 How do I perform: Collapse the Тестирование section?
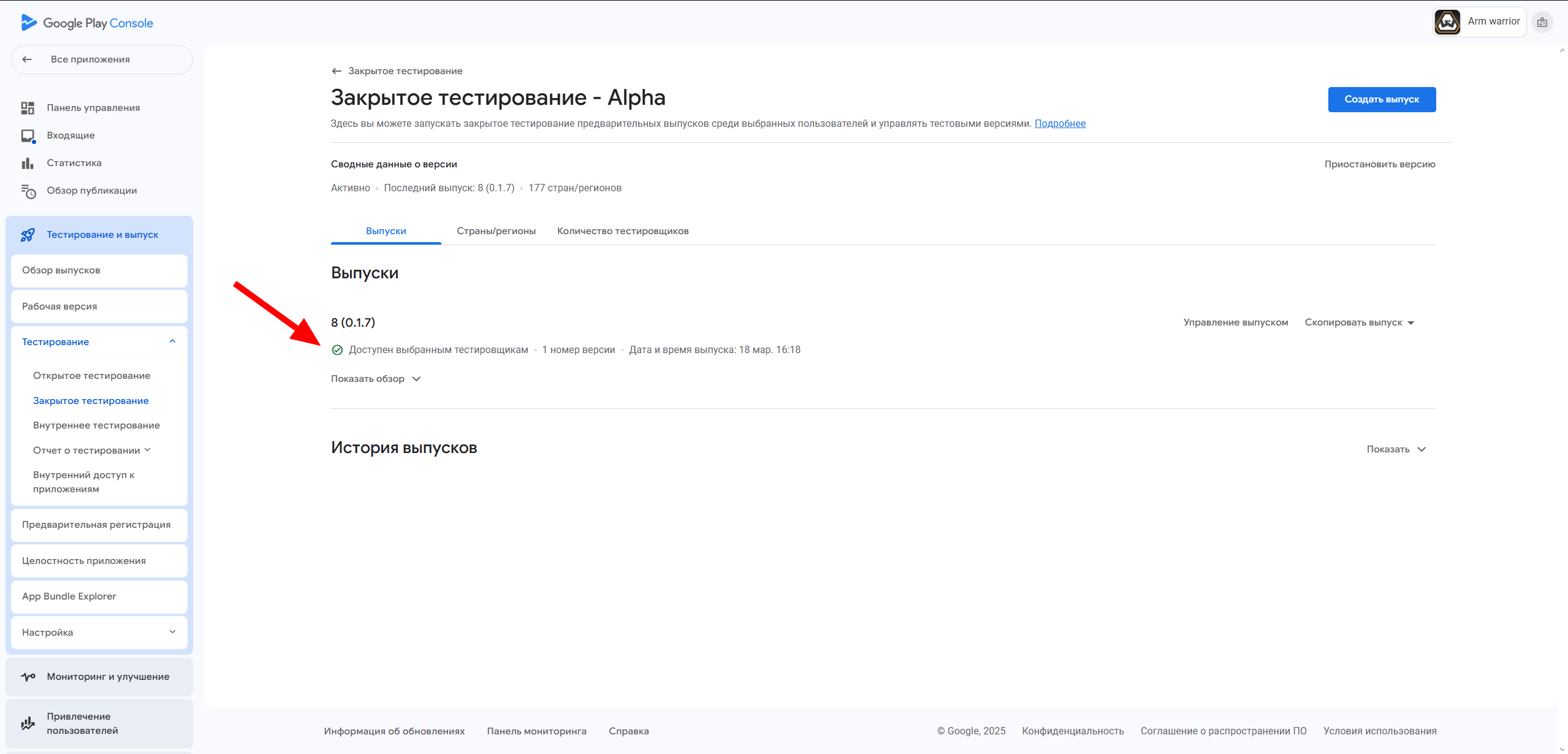click(172, 341)
